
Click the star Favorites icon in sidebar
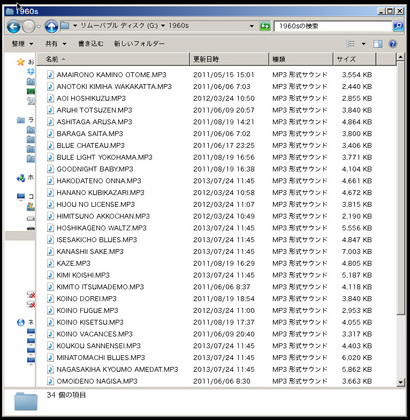click(21, 62)
